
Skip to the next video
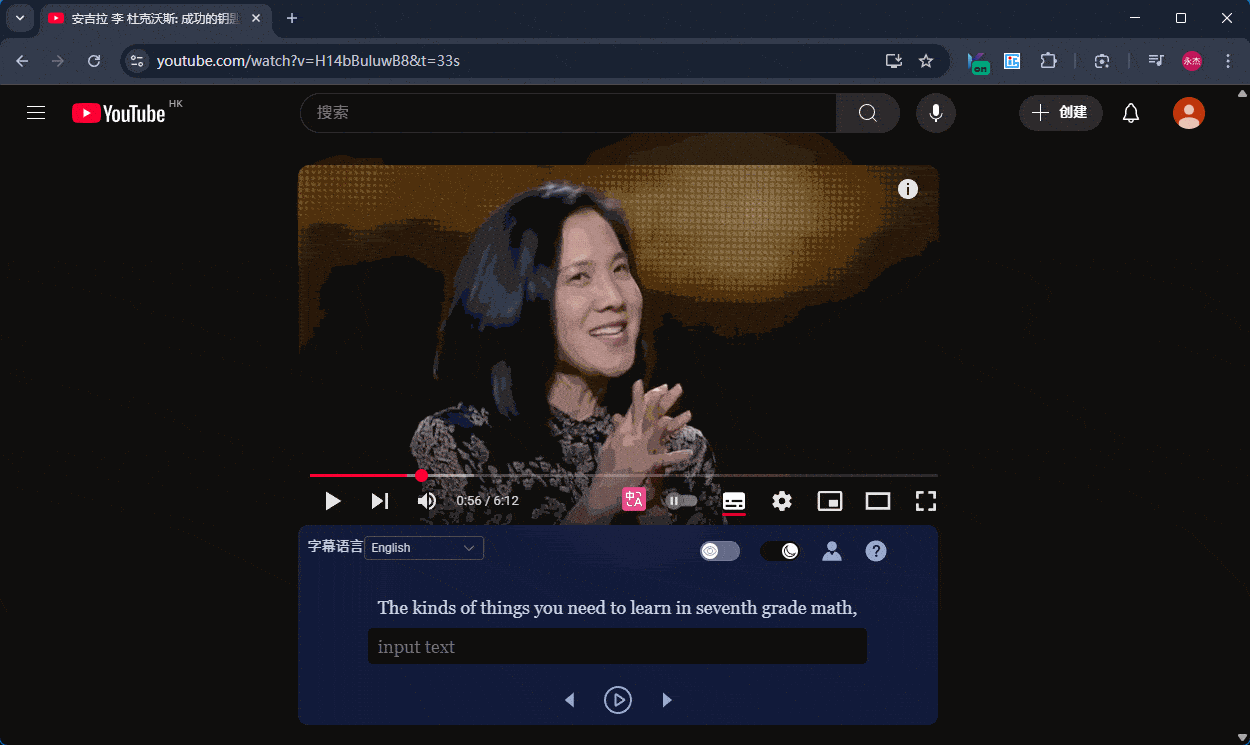click(x=380, y=501)
